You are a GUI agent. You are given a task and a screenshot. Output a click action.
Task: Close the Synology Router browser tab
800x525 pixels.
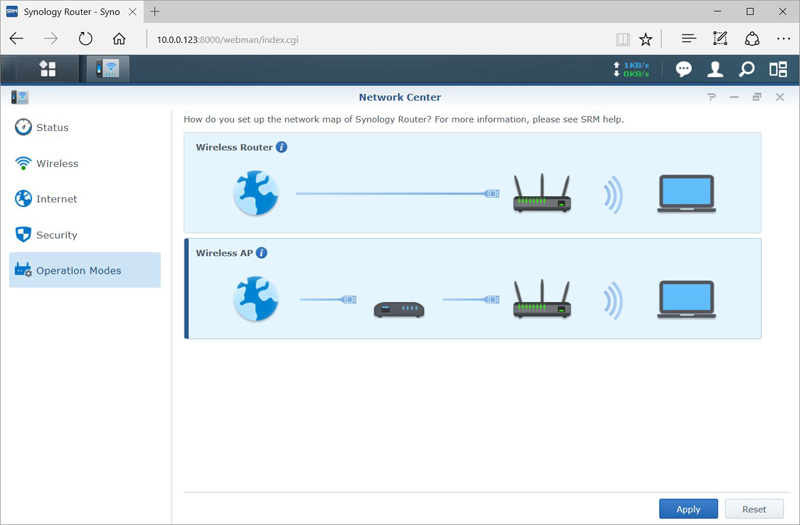tap(132, 12)
